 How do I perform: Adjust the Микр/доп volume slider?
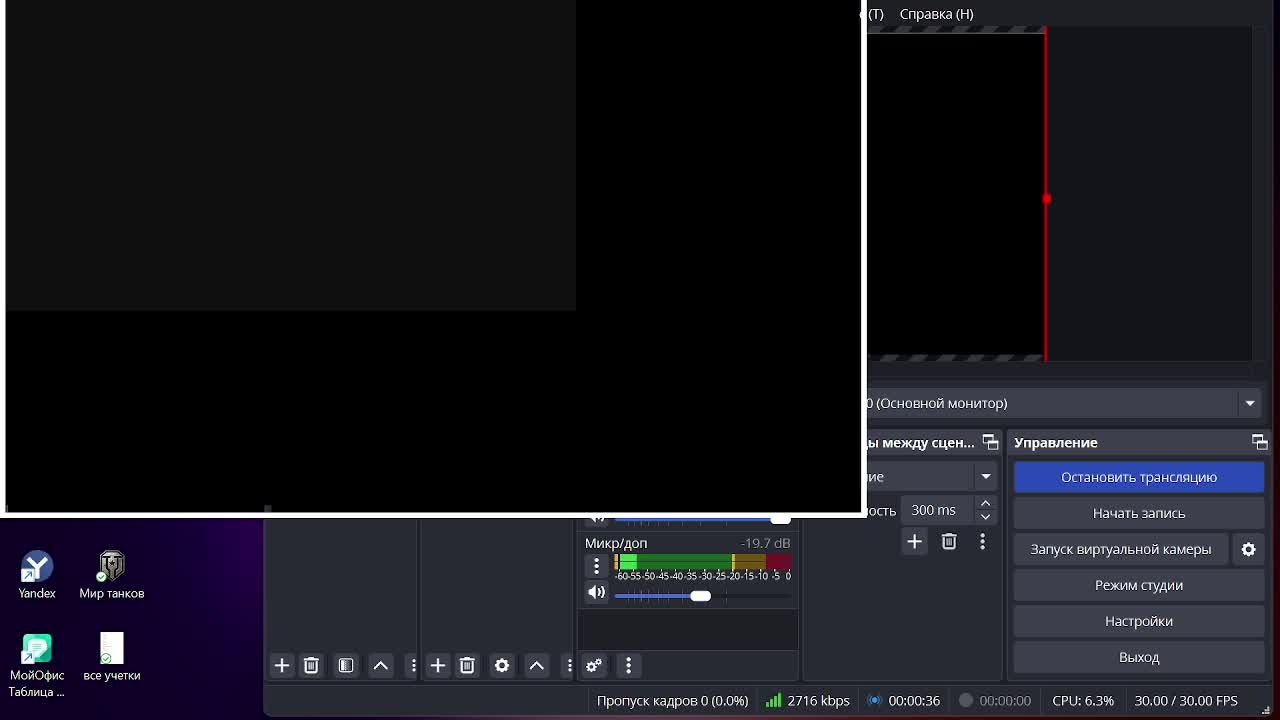click(701, 596)
